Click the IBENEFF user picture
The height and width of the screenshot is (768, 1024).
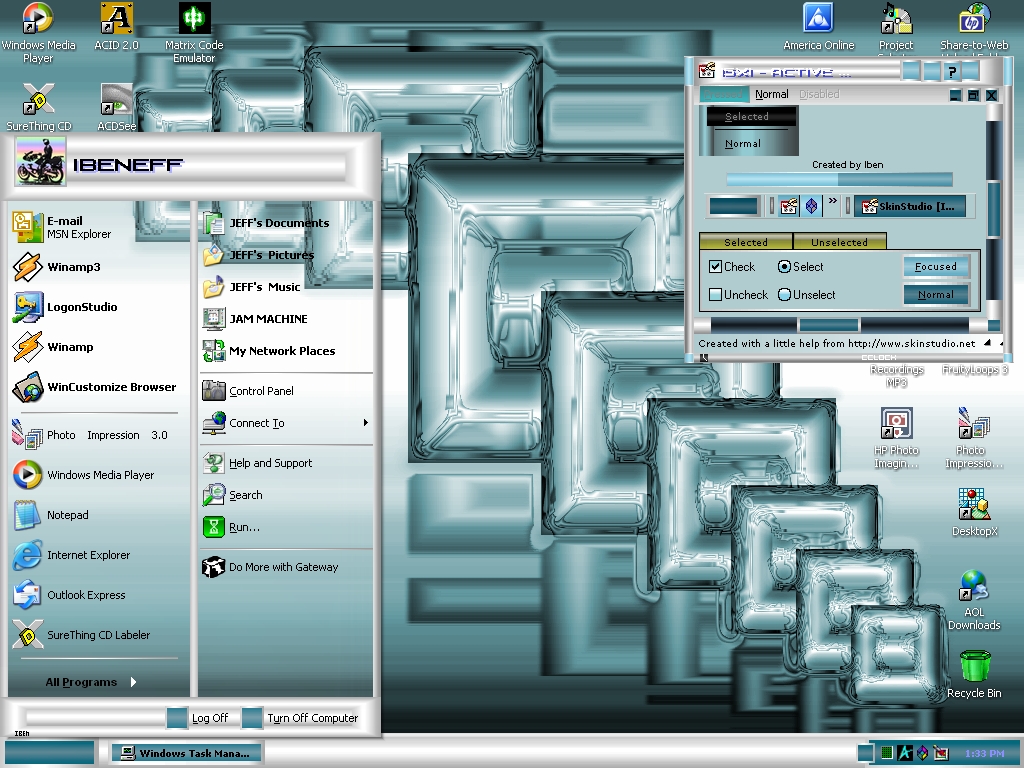[40, 162]
